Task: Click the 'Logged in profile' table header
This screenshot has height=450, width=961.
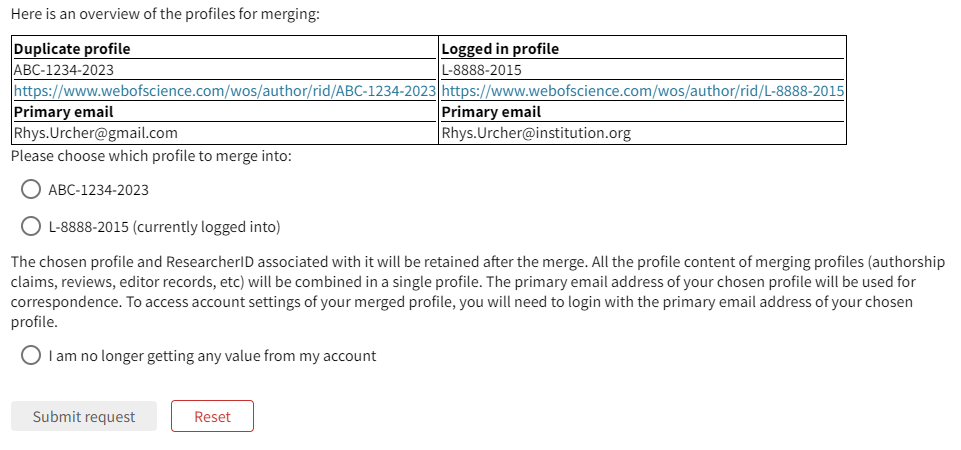Action: pyautogui.click(x=500, y=48)
